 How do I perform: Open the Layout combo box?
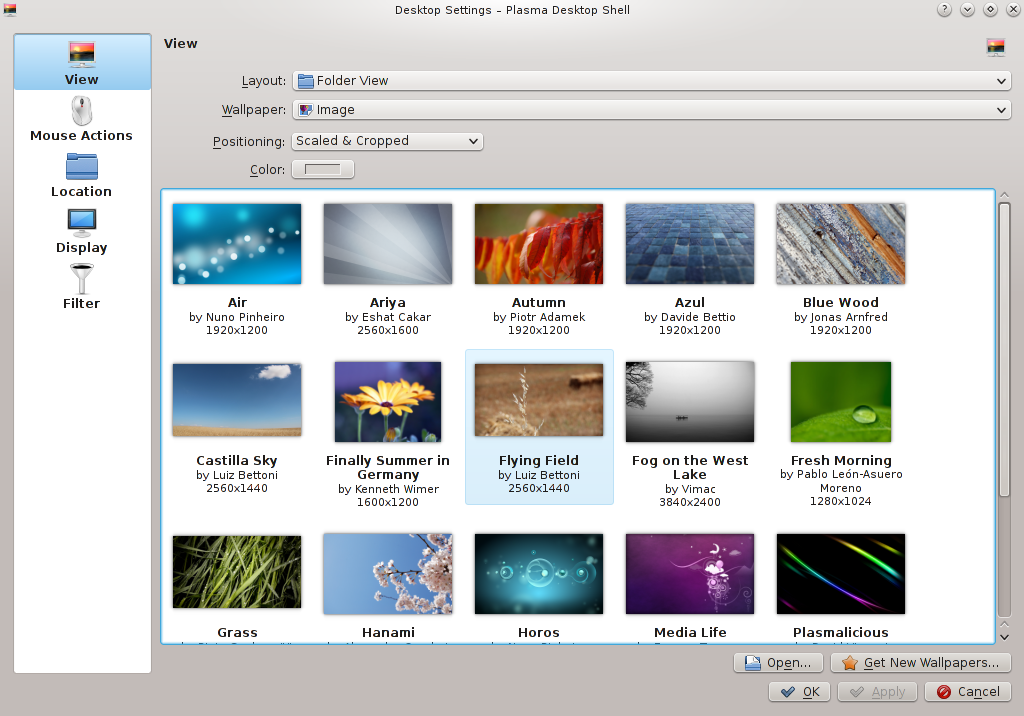(651, 81)
